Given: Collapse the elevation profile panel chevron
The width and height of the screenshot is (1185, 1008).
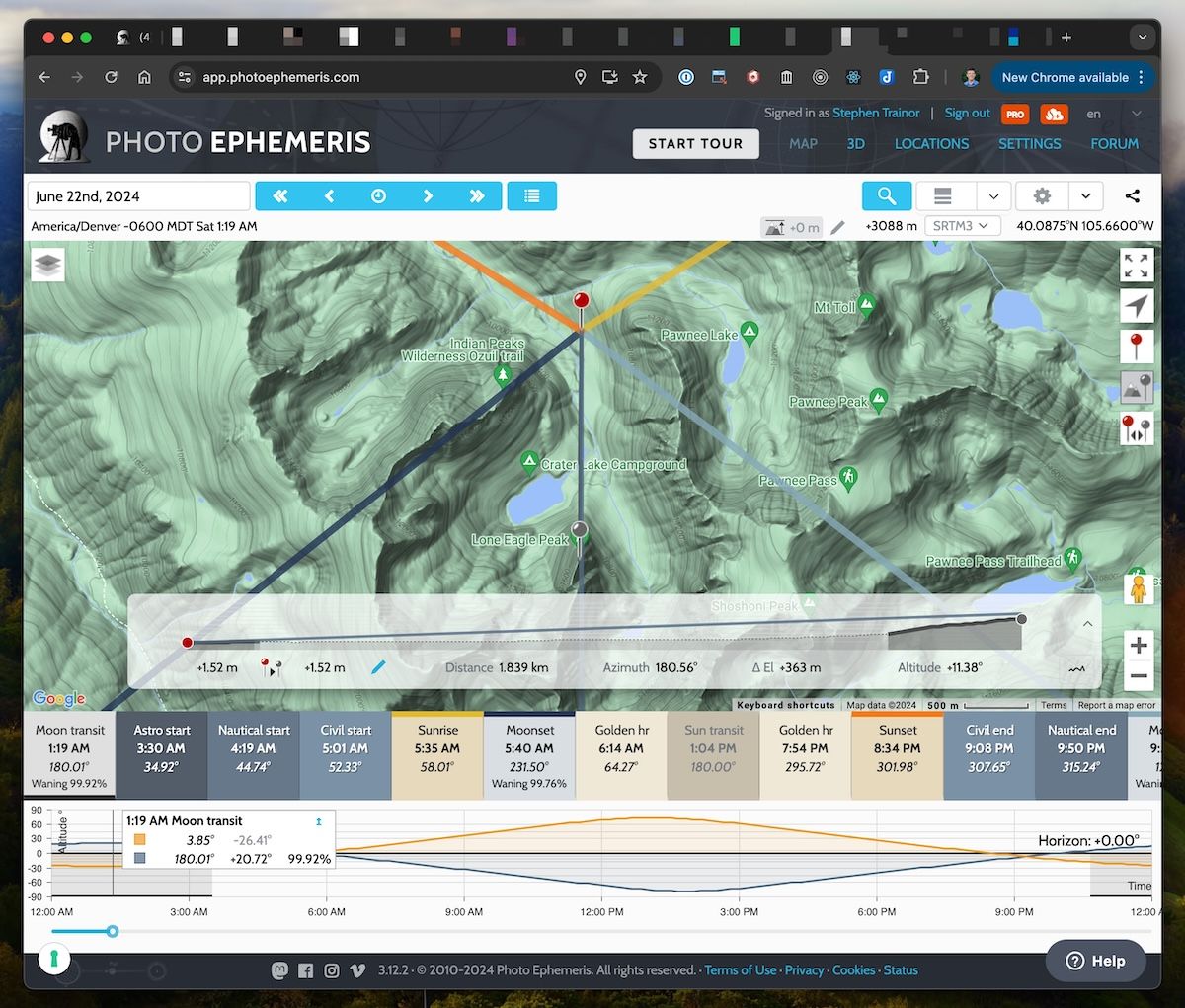Looking at the screenshot, I should pyautogui.click(x=1088, y=624).
